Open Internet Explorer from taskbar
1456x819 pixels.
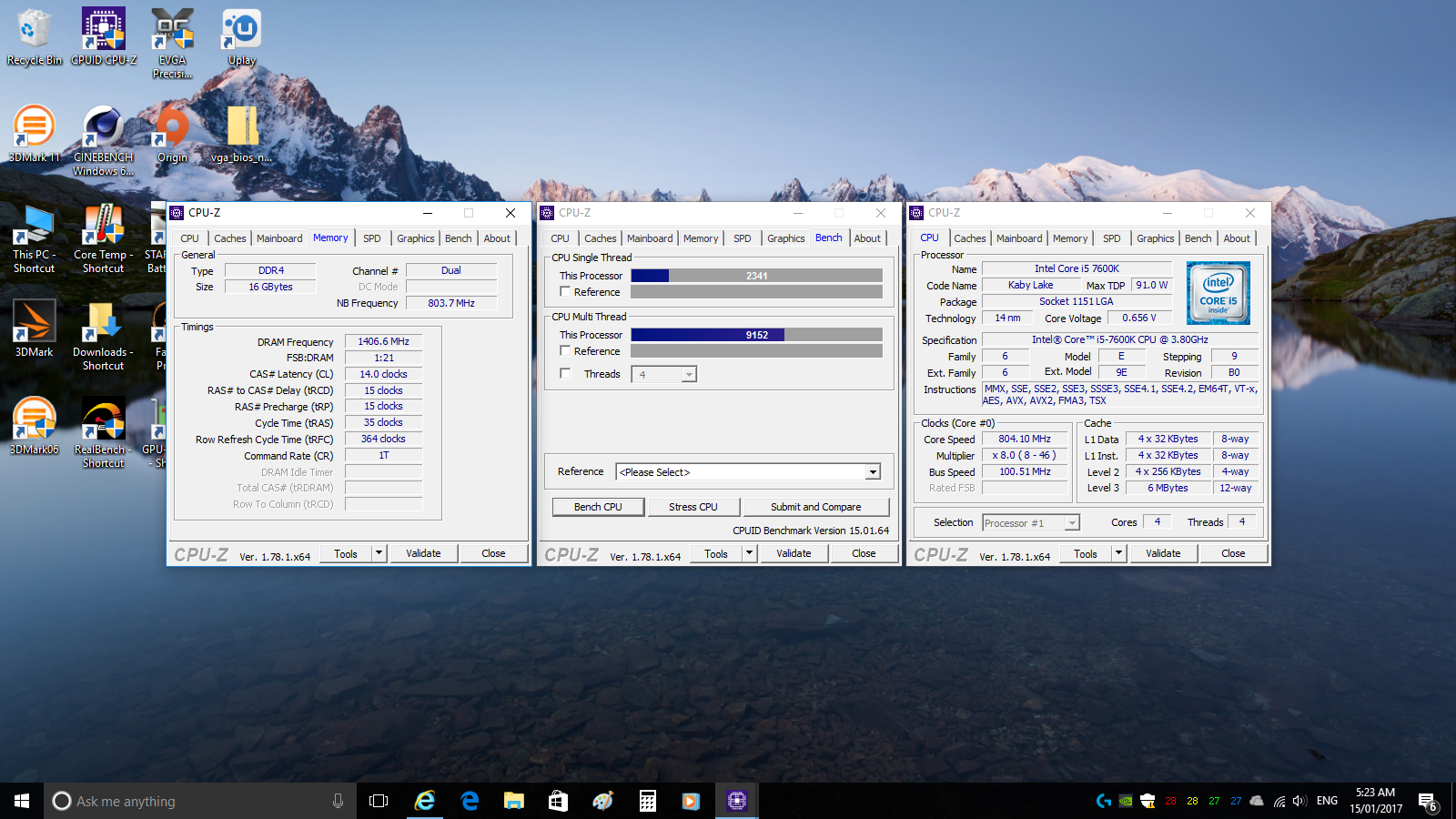click(x=424, y=801)
